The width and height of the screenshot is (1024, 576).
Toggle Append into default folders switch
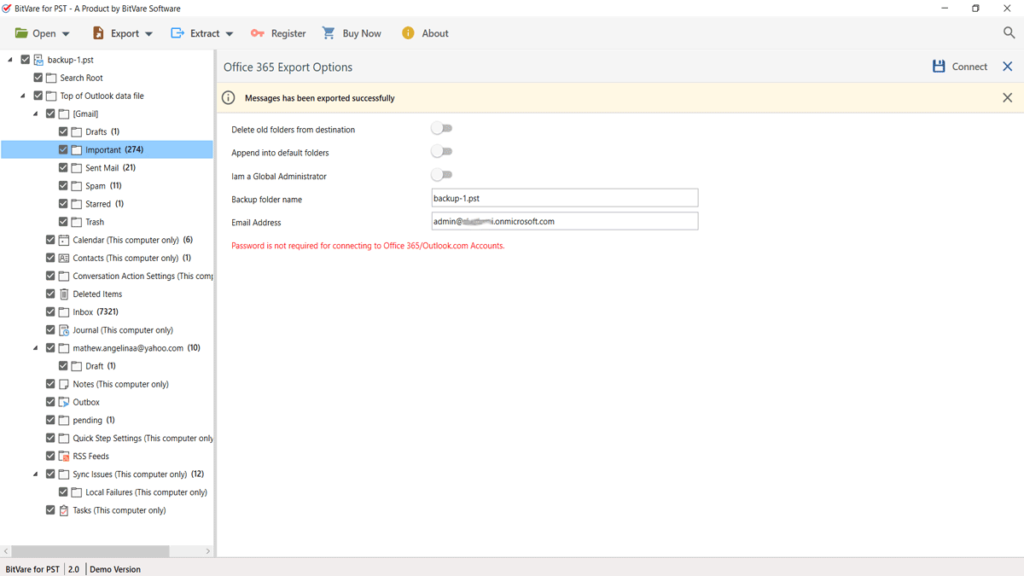441,152
